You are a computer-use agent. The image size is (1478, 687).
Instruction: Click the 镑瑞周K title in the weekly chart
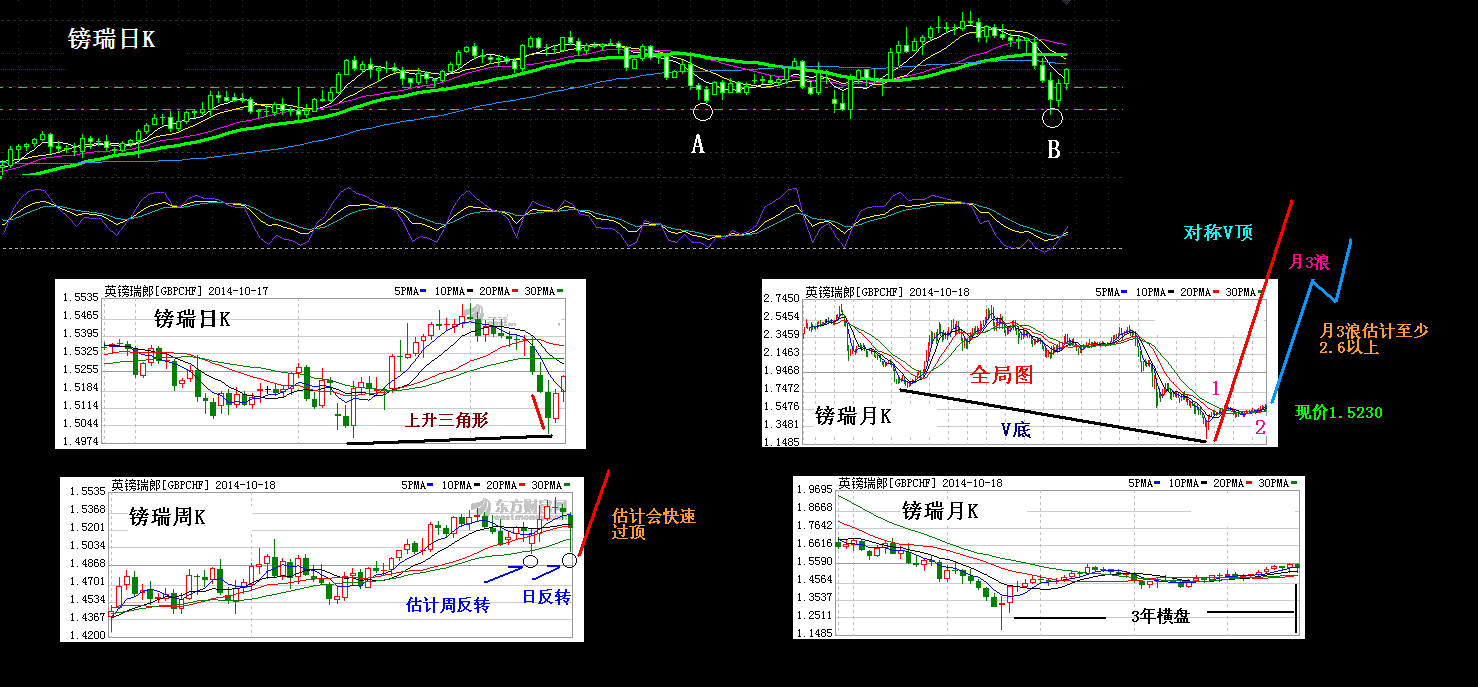pyautogui.click(x=168, y=517)
